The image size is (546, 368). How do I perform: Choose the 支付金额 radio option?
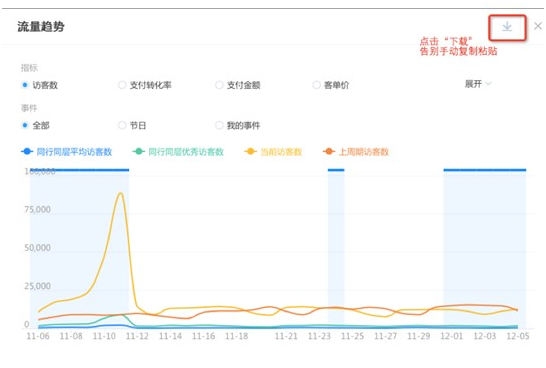pos(219,85)
